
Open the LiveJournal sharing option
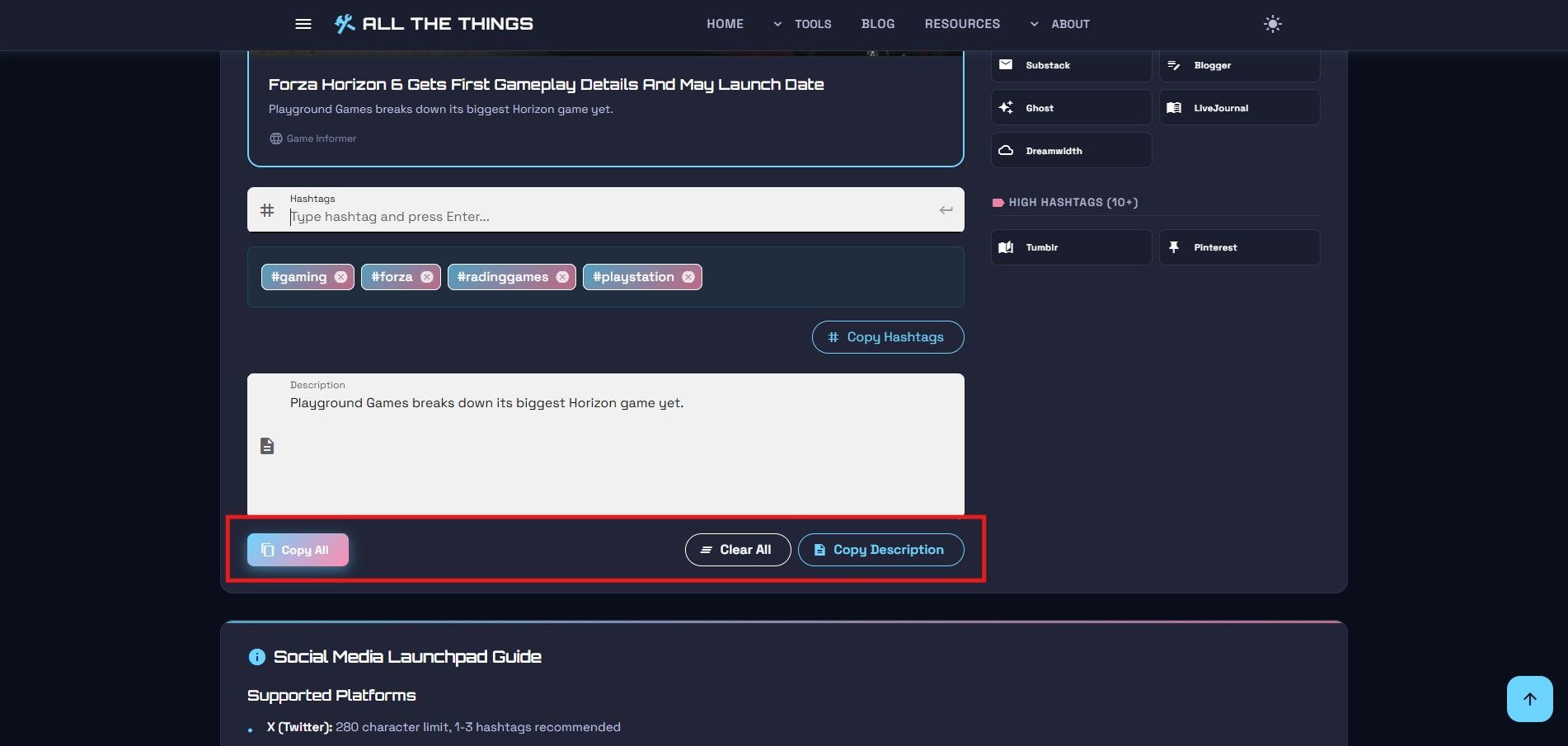pyautogui.click(x=1237, y=107)
